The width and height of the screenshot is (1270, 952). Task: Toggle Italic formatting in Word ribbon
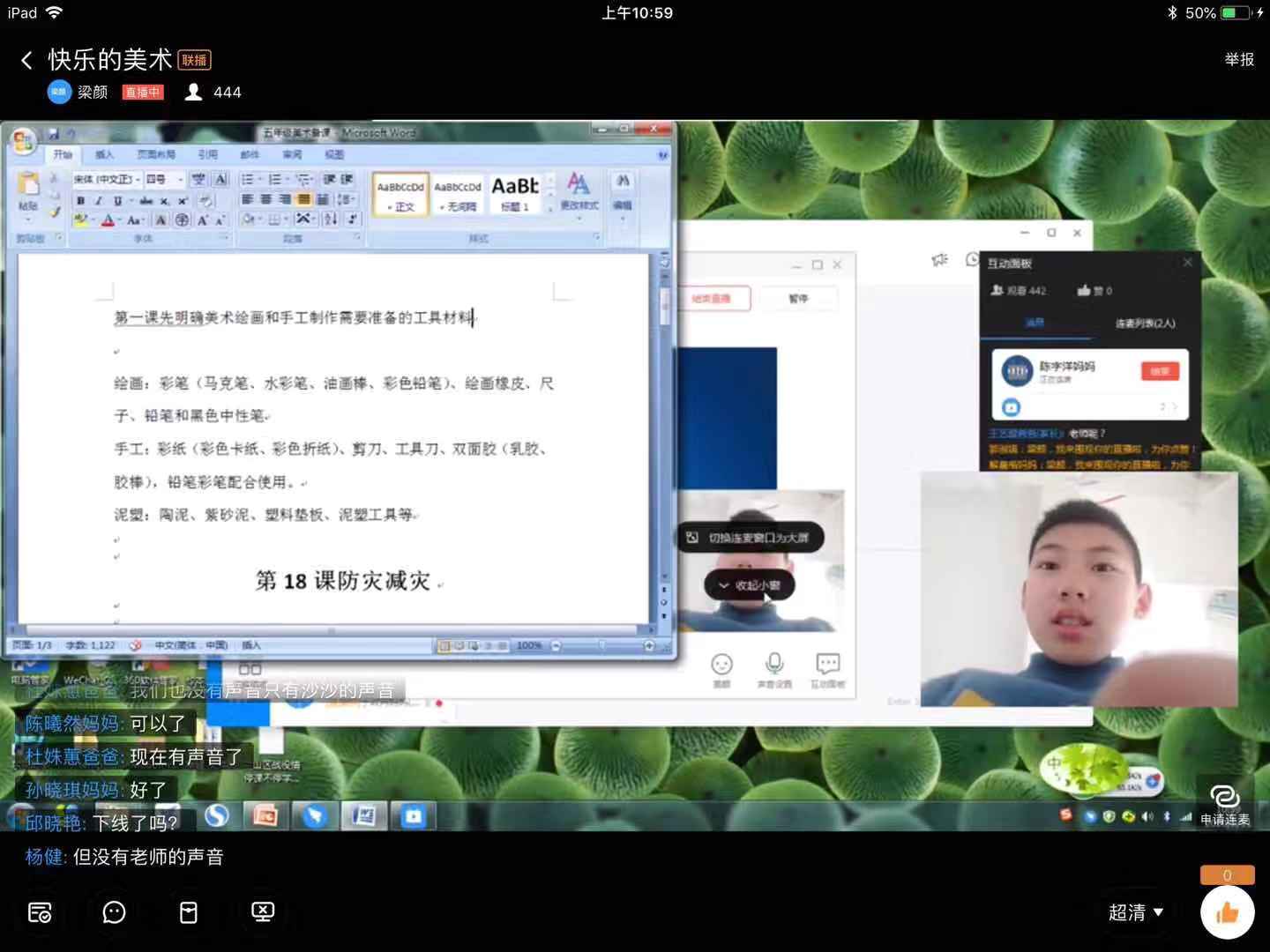click(x=99, y=201)
